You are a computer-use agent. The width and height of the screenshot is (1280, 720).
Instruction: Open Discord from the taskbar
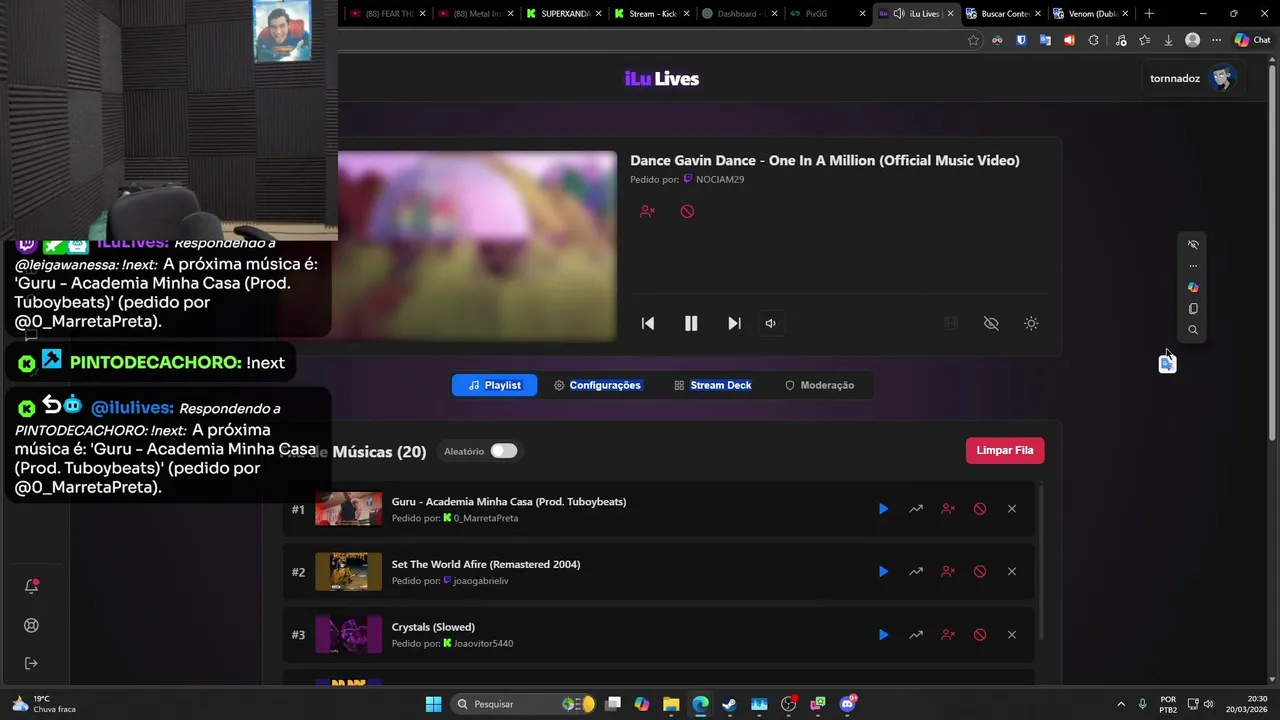point(848,704)
